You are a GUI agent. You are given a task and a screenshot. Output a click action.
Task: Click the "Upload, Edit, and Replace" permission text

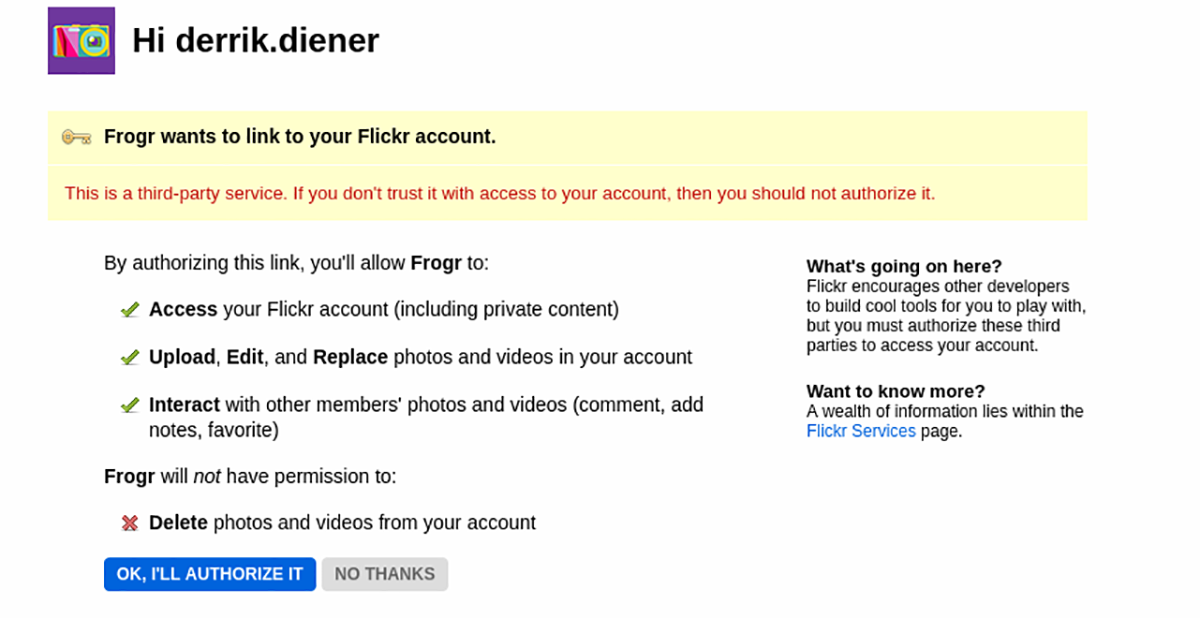click(420, 357)
